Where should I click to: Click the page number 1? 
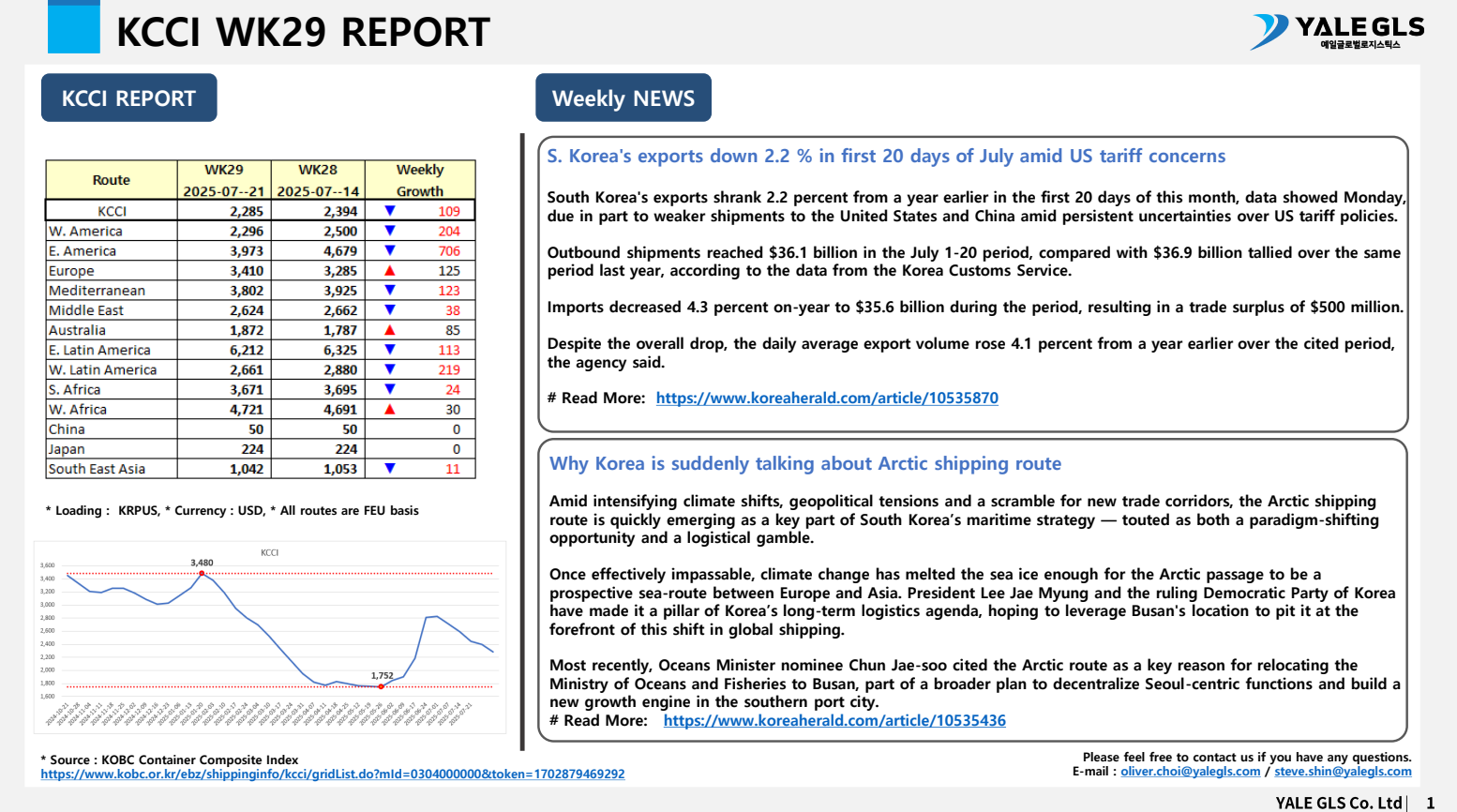point(1430,803)
